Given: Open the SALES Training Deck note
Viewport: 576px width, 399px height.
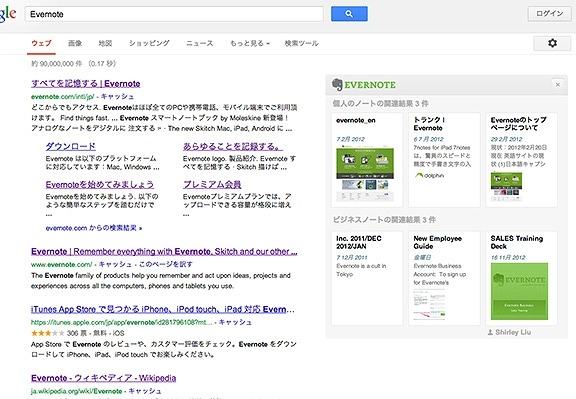Looking at the screenshot, I should pyautogui.click(x=521, y=278).
